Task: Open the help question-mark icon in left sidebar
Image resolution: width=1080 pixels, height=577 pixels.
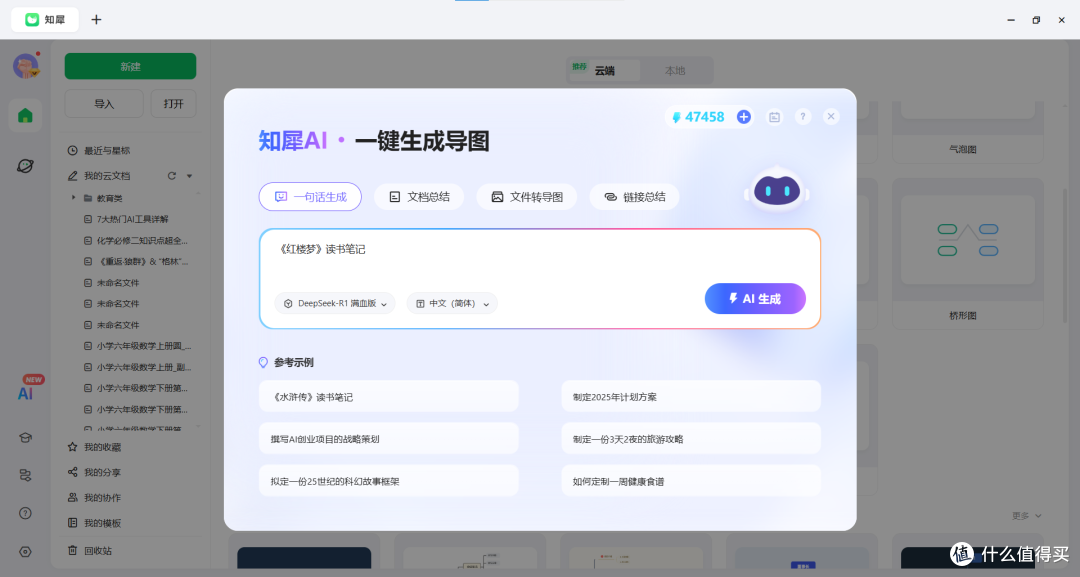Action: (x=25, y=513)
